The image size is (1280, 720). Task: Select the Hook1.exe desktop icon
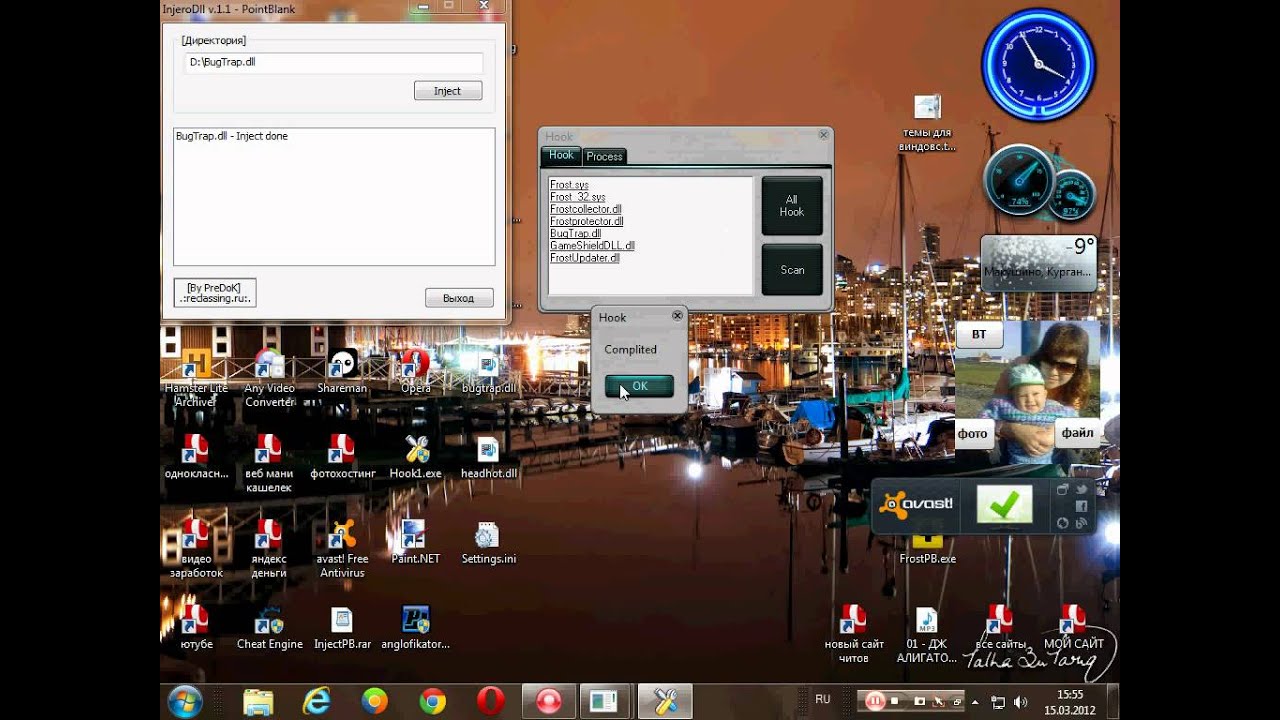click(416, 457)
